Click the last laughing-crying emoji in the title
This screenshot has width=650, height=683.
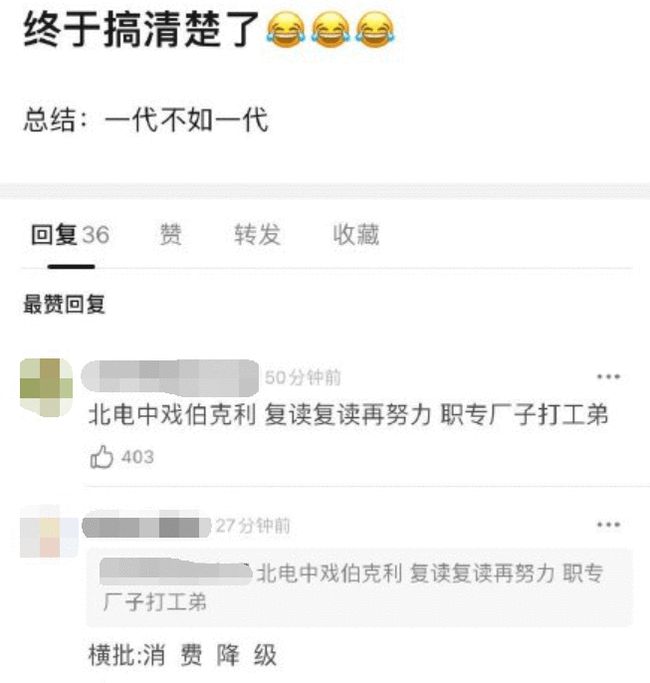(x=375, y=29)
